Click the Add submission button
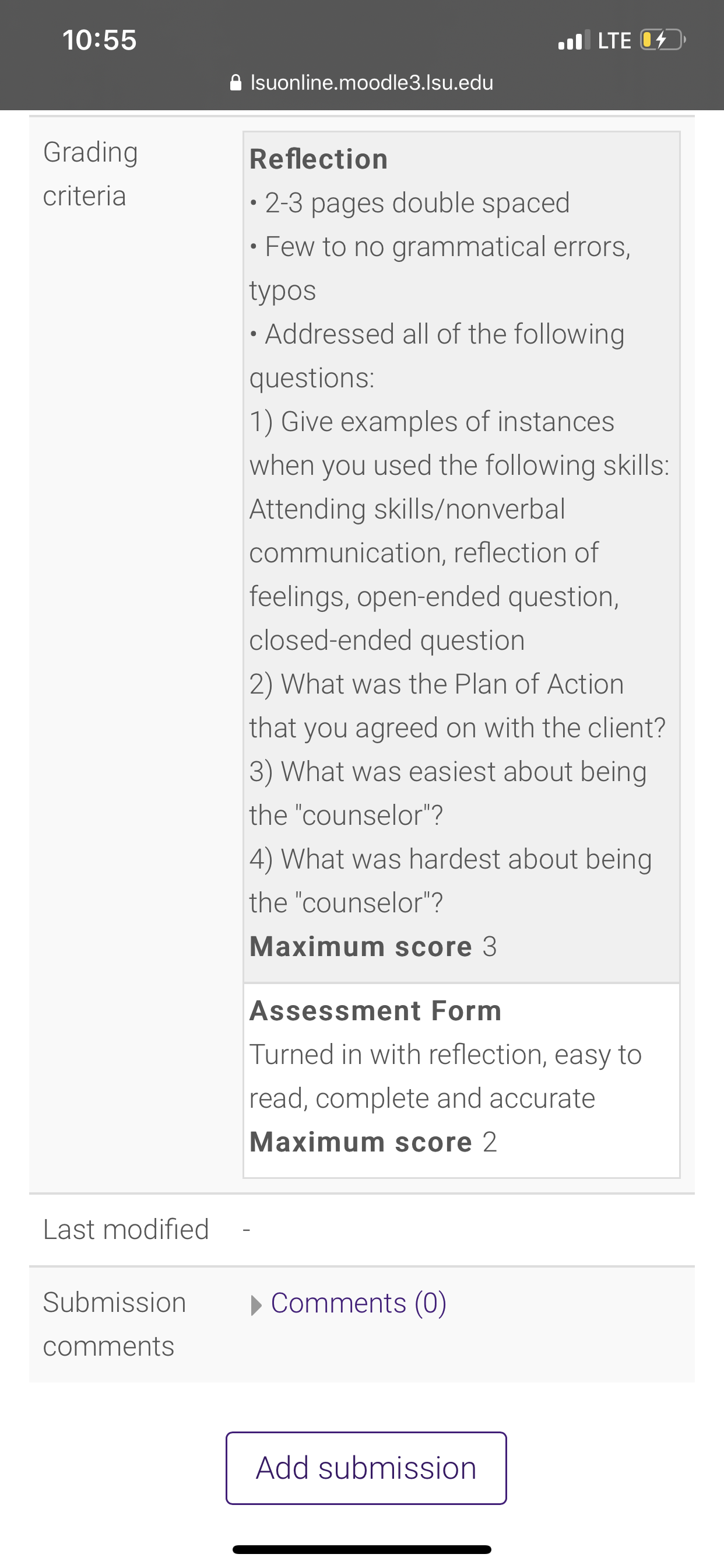 coord(366,1468)
